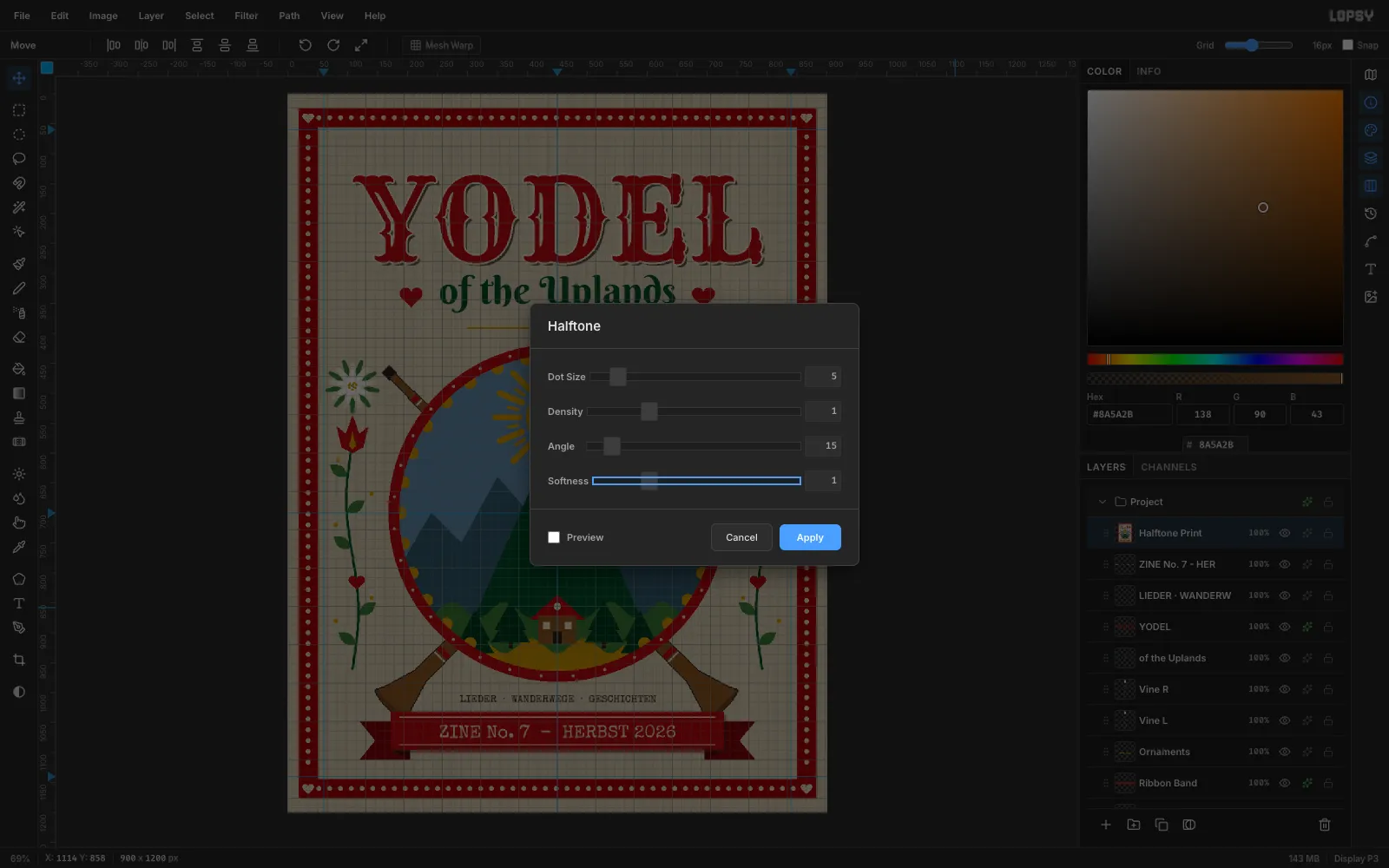Click the Hex color input field
1389x868 pixels.
[x=1129, y=415]
